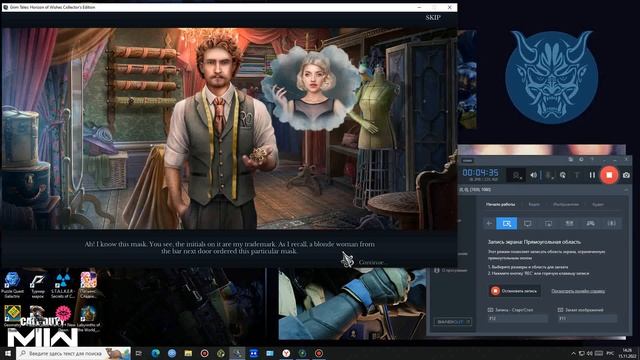The height and width of the screenshot is (360, 640).
Task: Open Labyrinths of the World shortcut
Action: 88,318
